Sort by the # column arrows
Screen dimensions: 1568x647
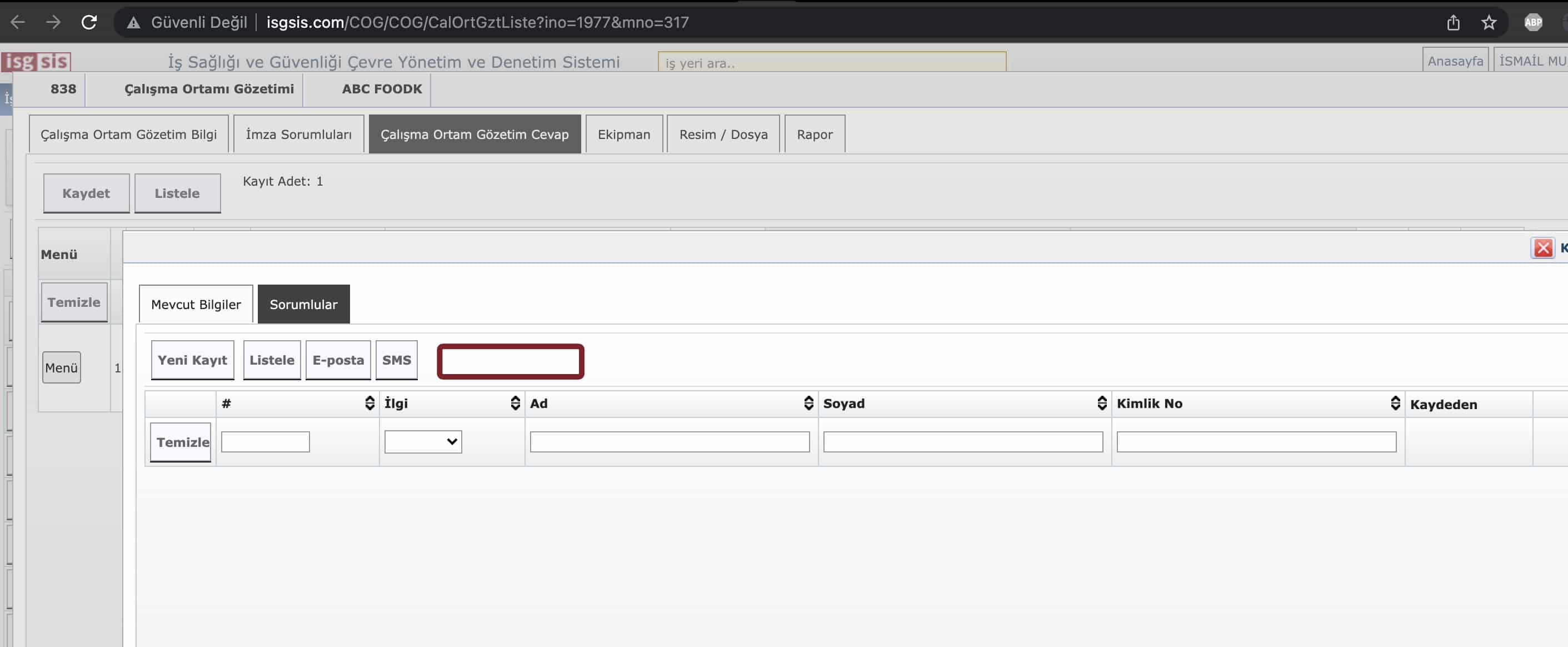369,403
